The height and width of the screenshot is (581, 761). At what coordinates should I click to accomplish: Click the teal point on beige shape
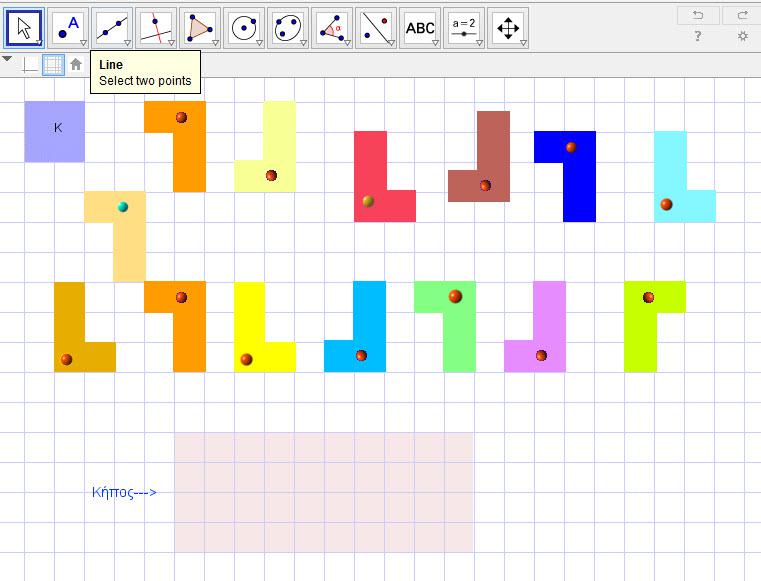[123, 207]
